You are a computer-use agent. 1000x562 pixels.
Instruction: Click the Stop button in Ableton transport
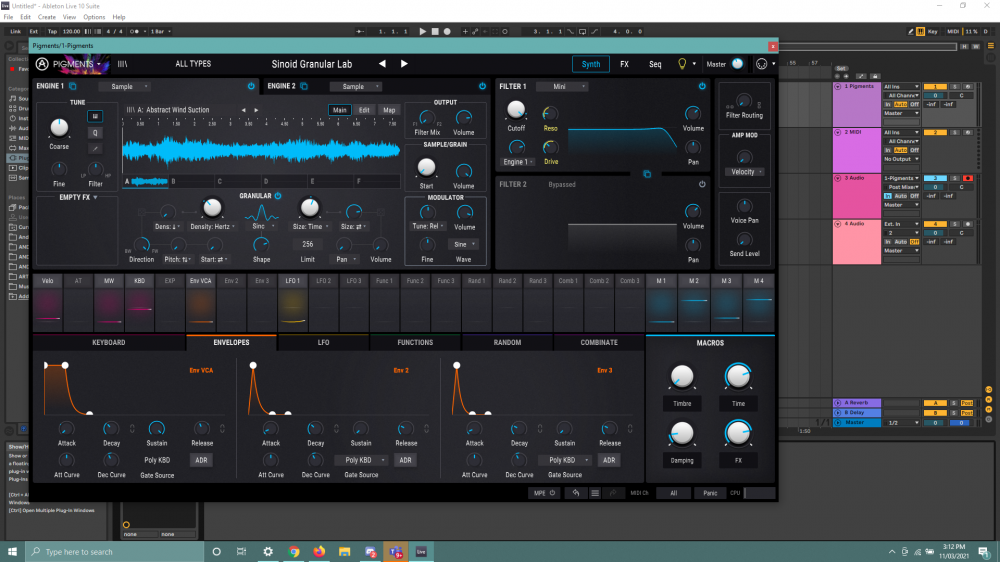[x=435, y=31]
